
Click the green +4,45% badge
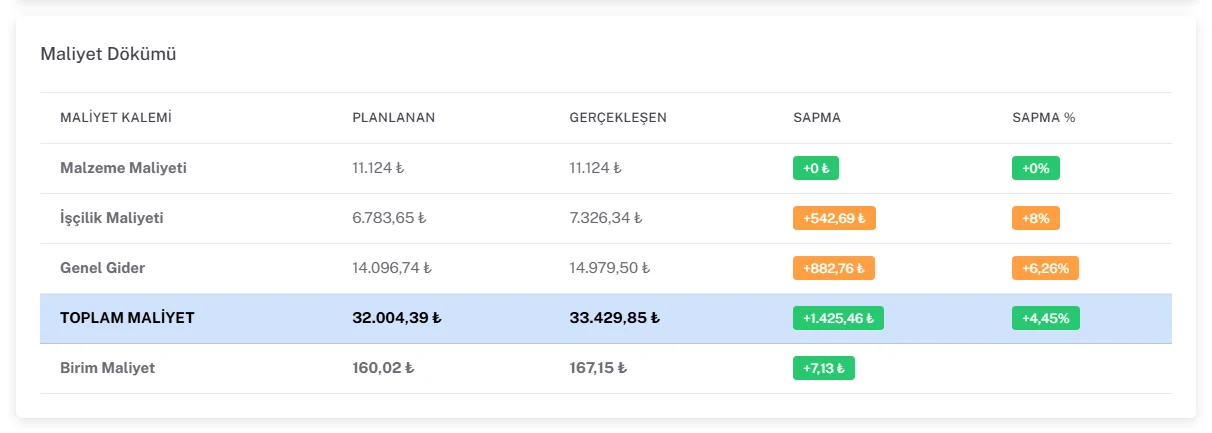click(x=1045, y=318)
